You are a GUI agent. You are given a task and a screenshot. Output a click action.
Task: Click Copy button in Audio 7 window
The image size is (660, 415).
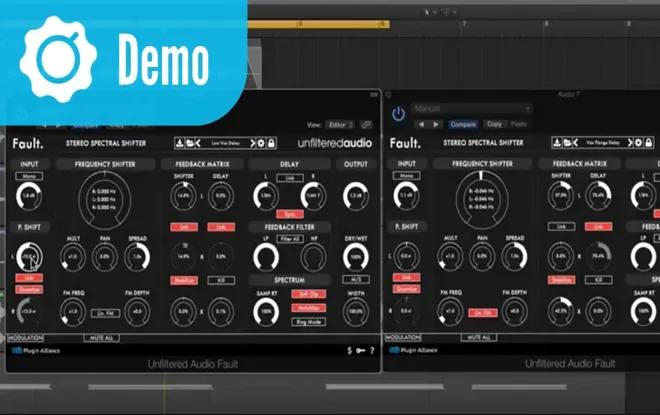[x=494, y=124]
